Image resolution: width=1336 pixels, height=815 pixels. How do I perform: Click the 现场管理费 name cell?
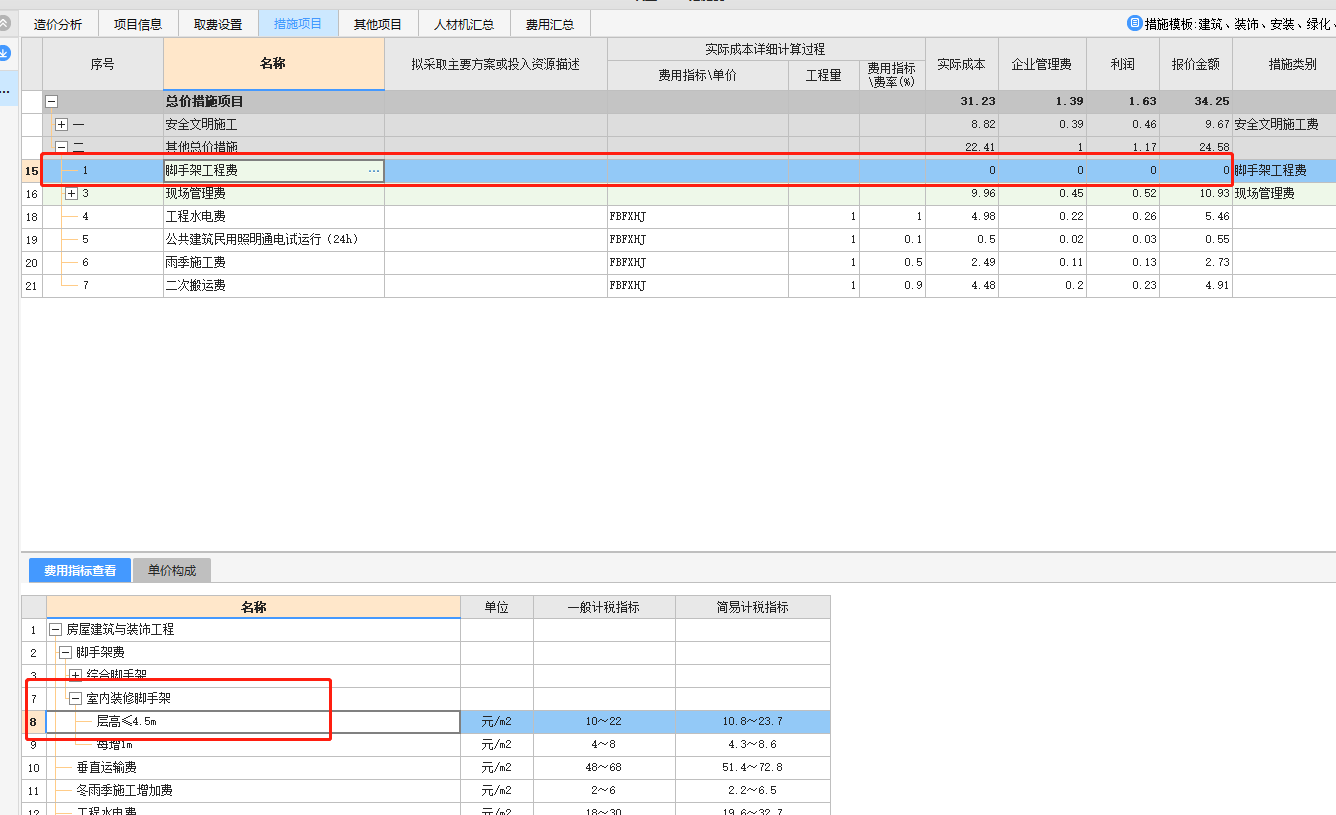click(274, 194)
